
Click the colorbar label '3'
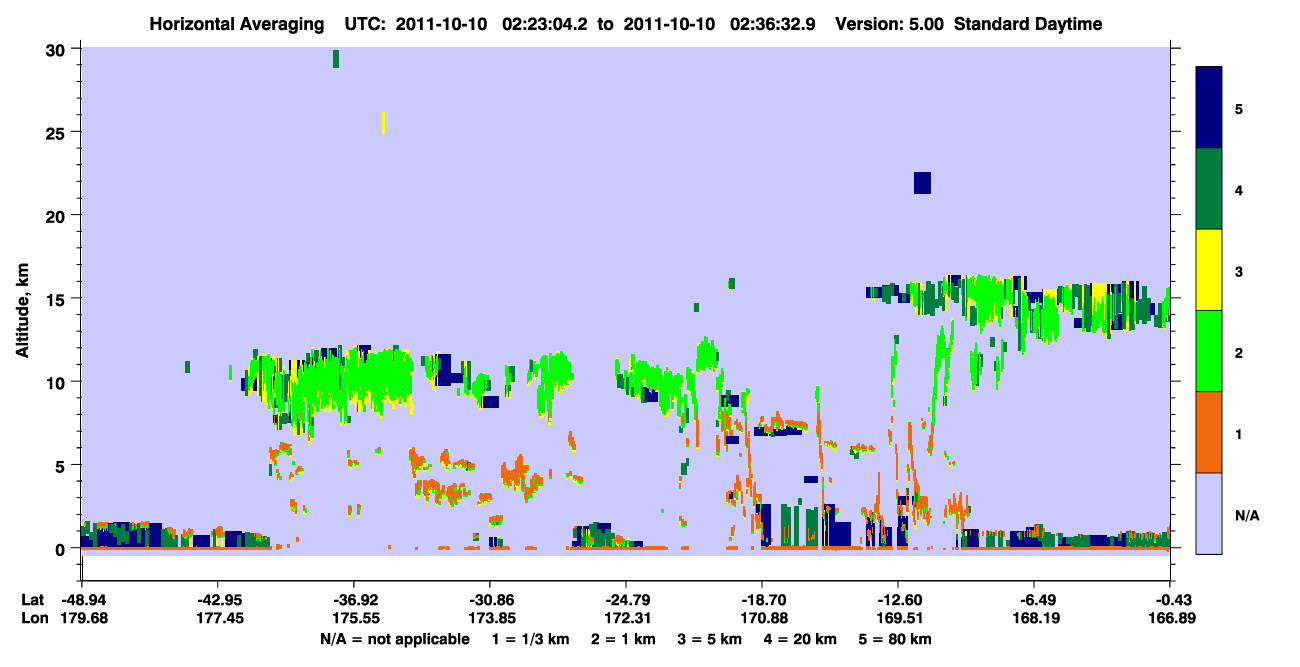coord(1239,270)
